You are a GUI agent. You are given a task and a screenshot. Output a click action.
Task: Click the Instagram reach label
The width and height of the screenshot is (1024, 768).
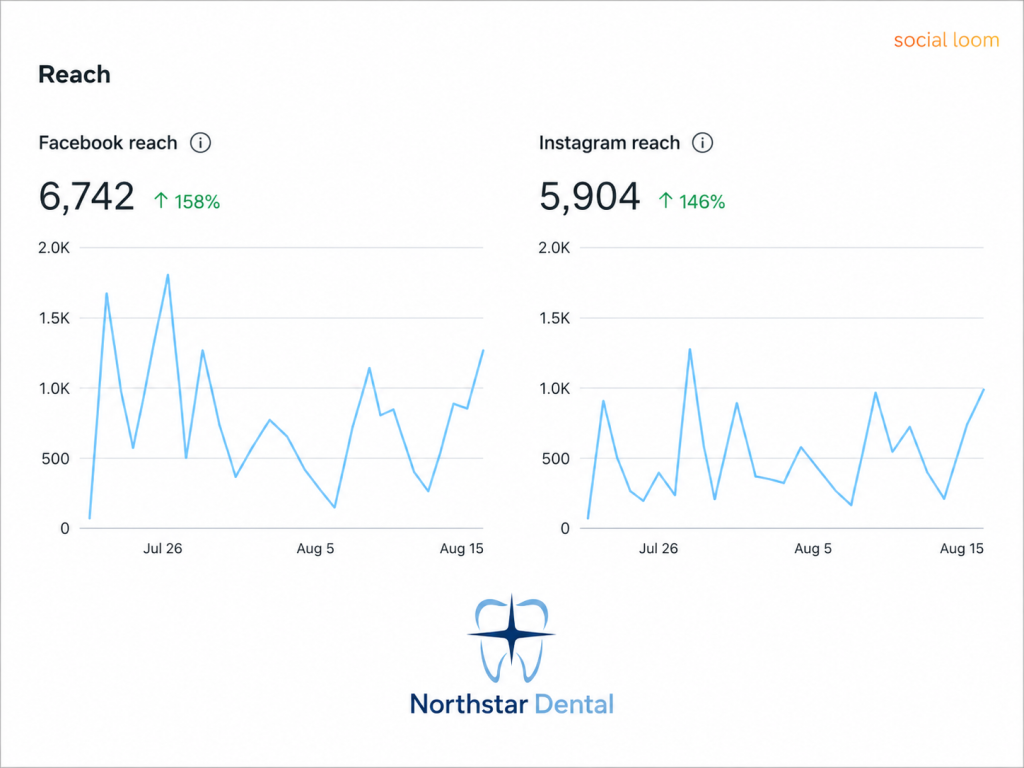(609, 142)
